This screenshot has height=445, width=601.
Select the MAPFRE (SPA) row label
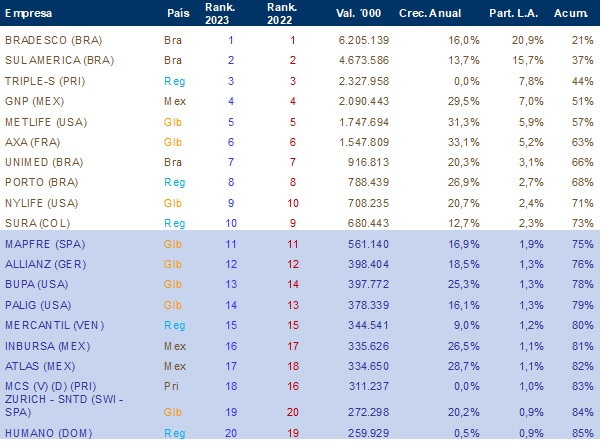[x=43, y=243]
